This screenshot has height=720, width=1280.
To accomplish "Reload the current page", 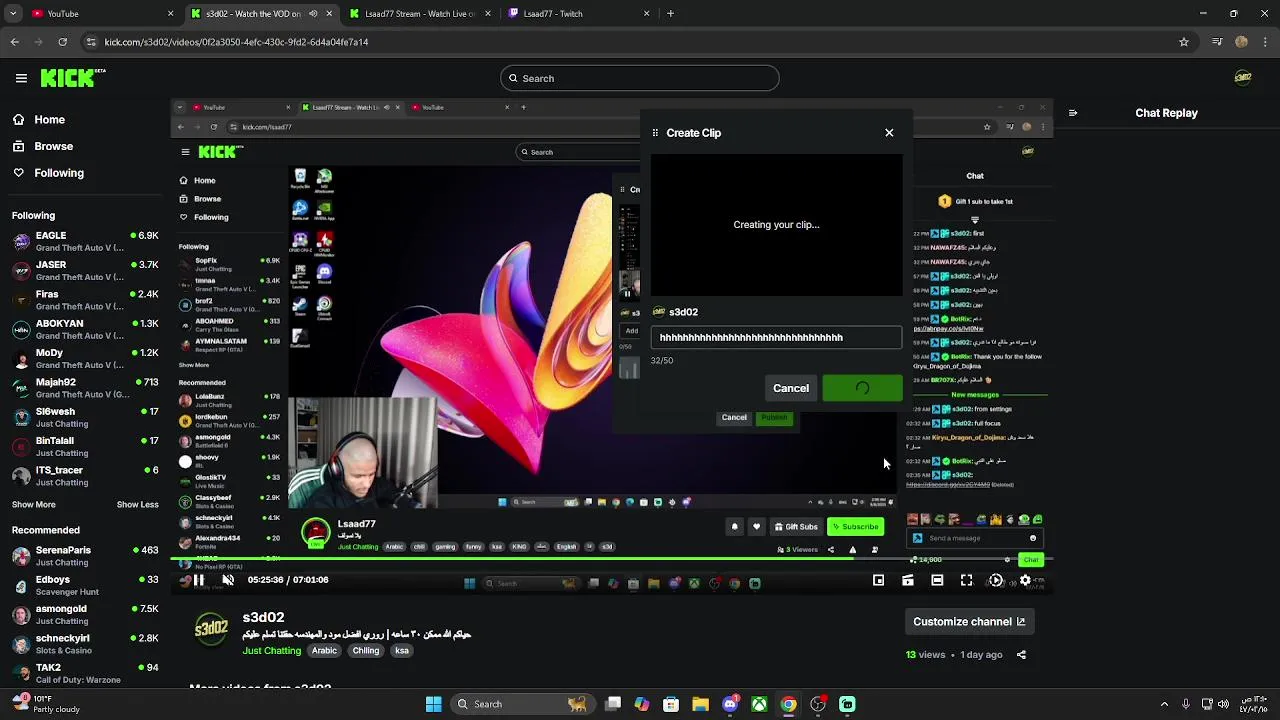I will (x=63, y=42).
